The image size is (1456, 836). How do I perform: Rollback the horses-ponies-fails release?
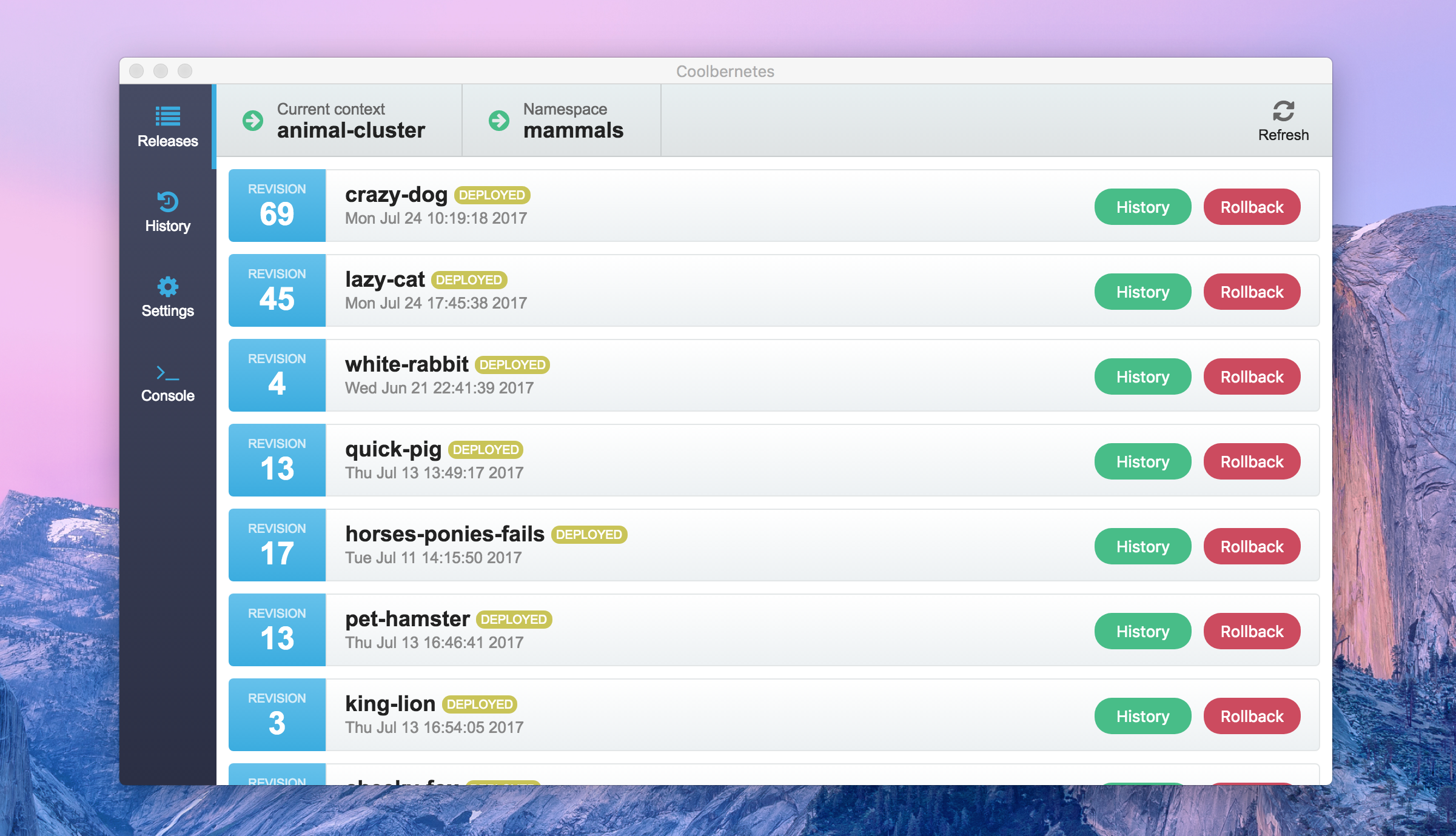(1252, 547)
